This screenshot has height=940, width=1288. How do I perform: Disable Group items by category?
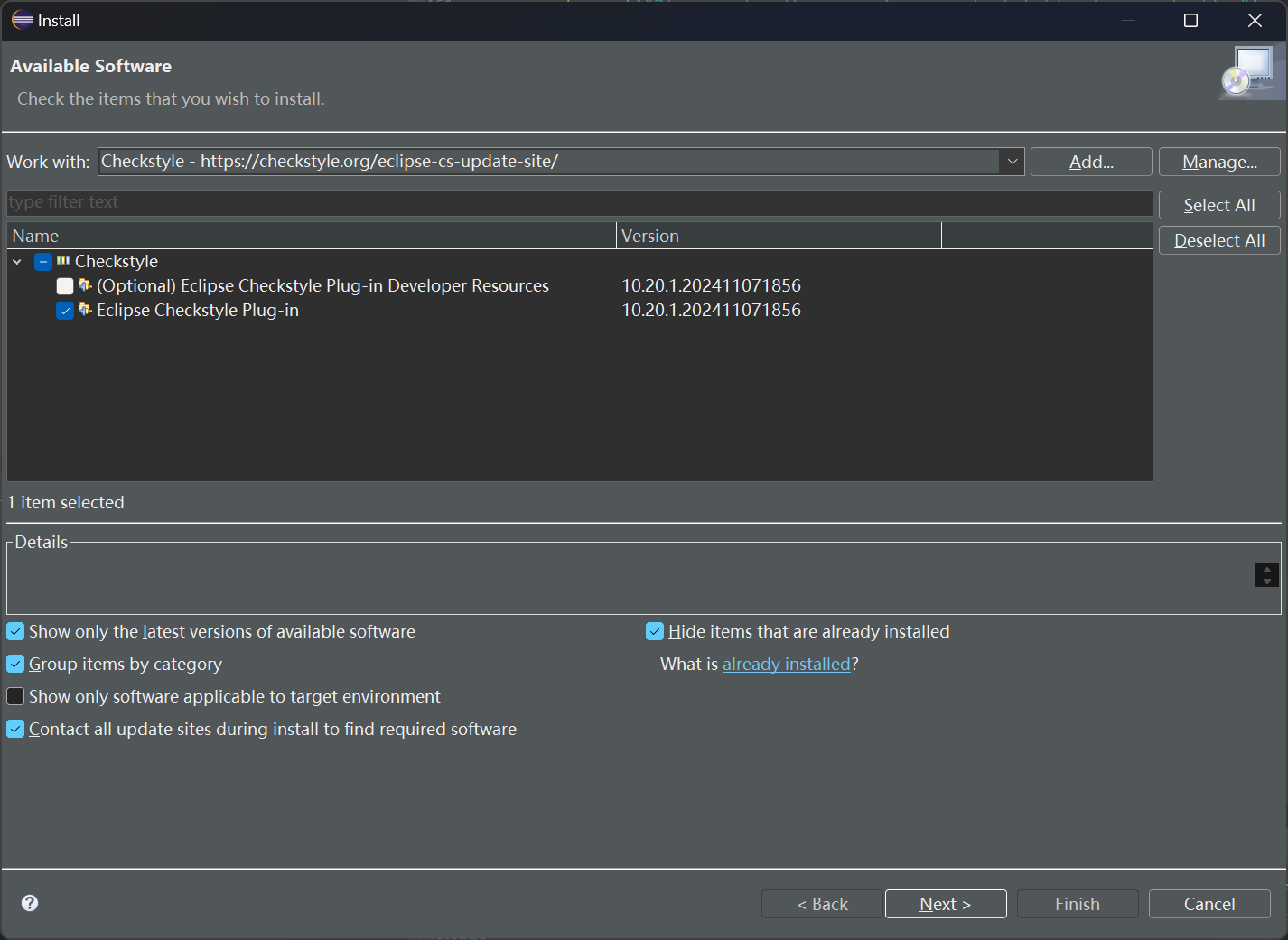click(15, 664)
